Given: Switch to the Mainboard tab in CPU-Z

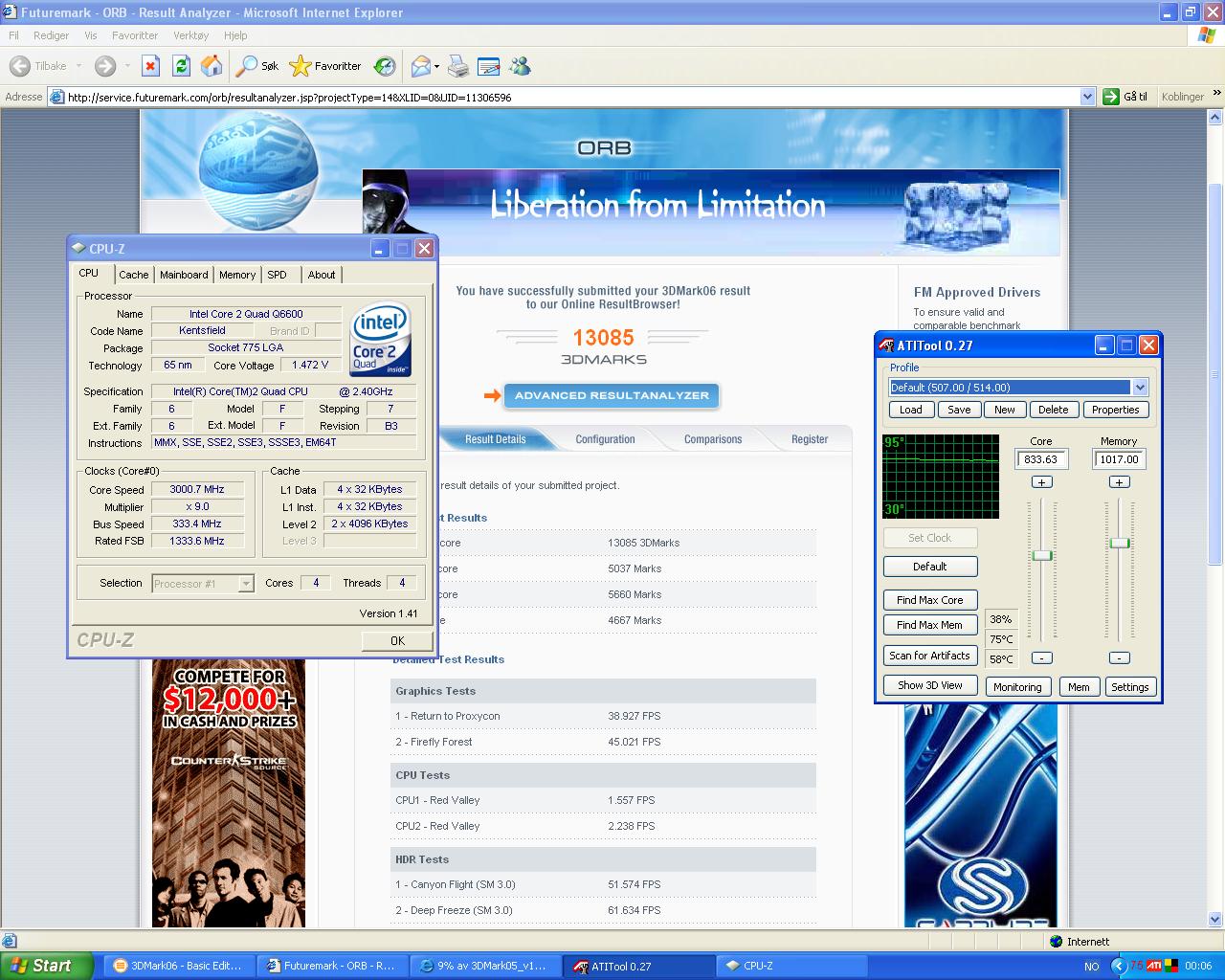Looking at the screenshot, I should [x=184, y=275].
